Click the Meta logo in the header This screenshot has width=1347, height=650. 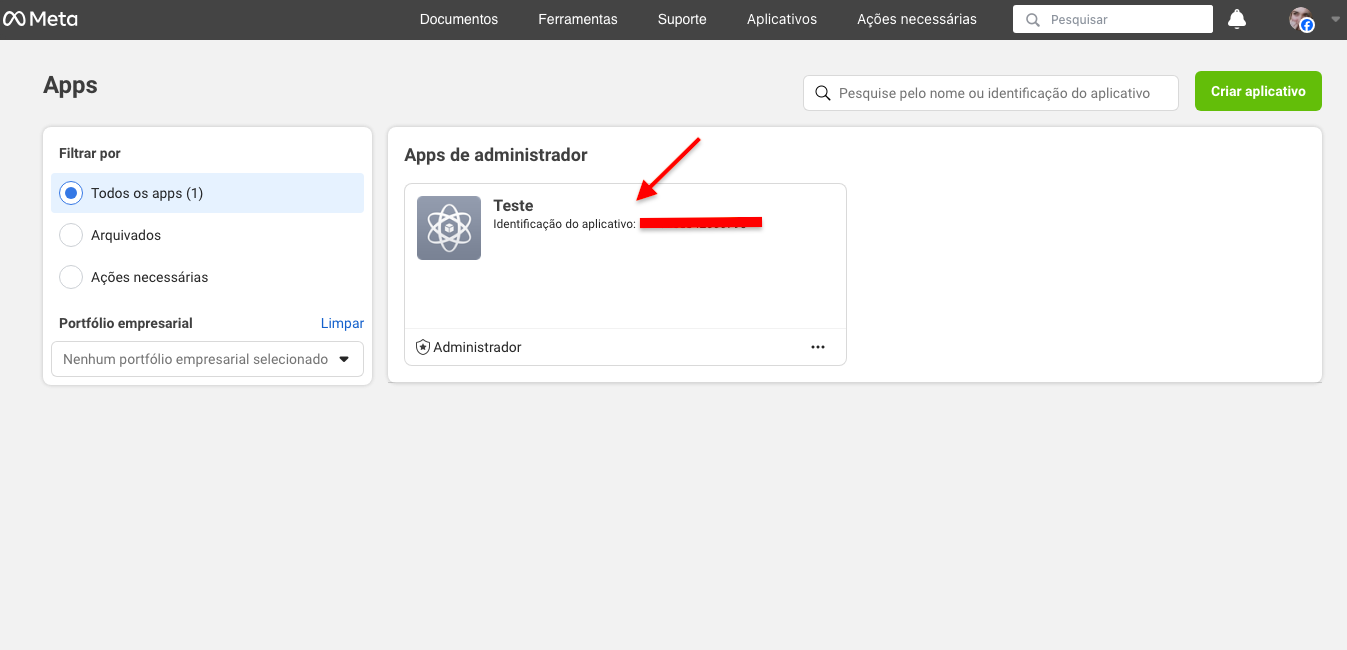point(40,19)
